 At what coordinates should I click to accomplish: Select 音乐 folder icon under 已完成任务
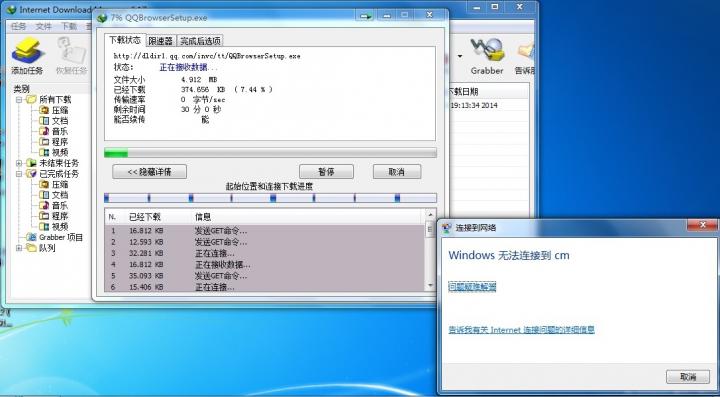tap(44, 205)
